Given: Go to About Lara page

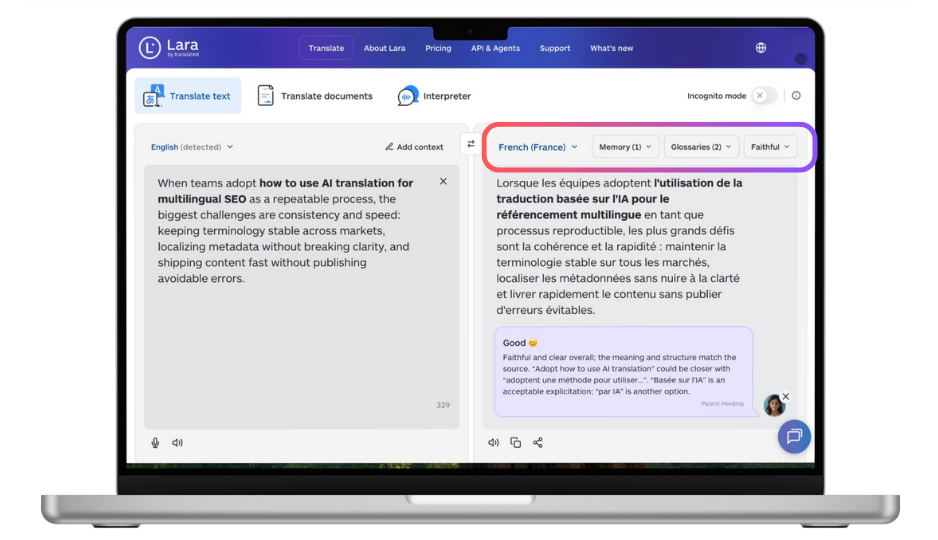Looking at the screenshot, I should (385, 48).
